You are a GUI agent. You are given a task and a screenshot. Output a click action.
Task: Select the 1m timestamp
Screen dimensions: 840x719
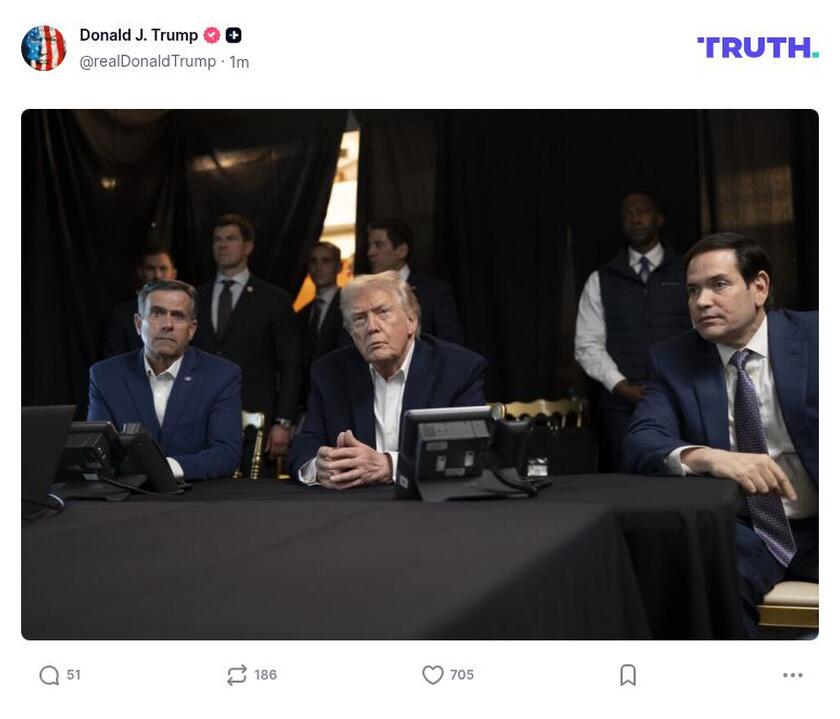pyautogui.click(x=239, y=59)
